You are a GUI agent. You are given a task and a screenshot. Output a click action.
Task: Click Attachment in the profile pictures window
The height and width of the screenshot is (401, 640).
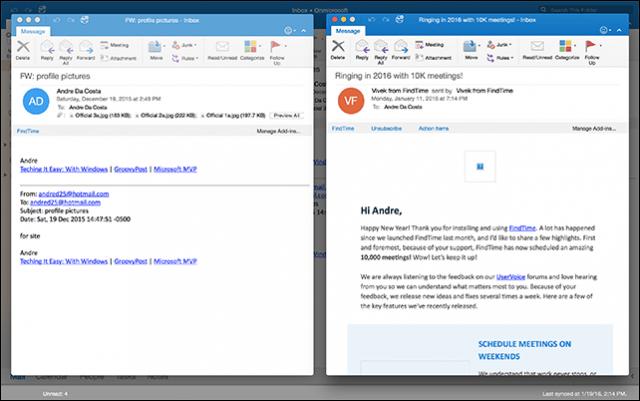(x=118, y=58)
